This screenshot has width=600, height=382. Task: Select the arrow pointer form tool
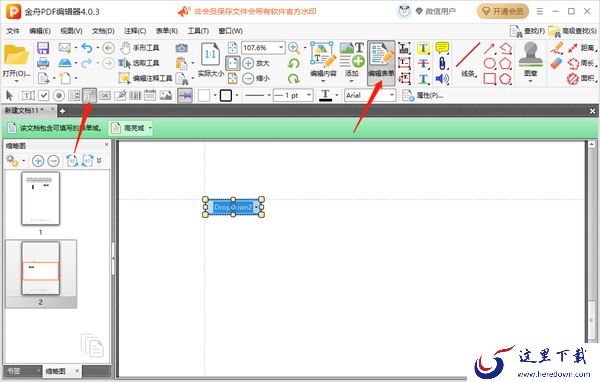(10, 95)
